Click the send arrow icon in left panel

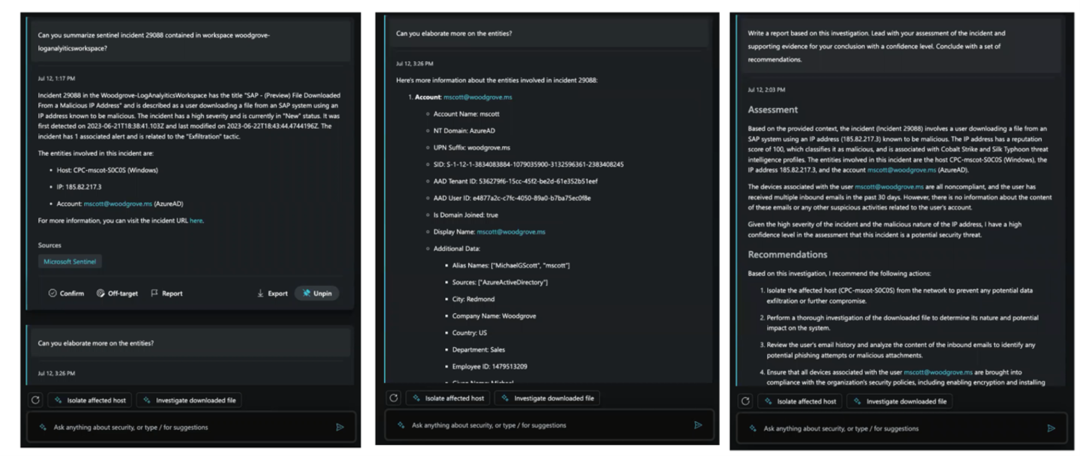pyautogui.click(x=340, y=427)
